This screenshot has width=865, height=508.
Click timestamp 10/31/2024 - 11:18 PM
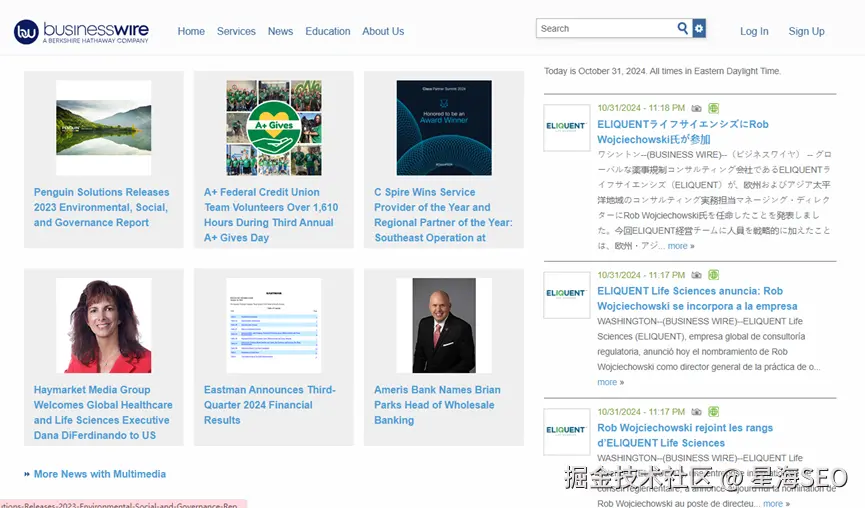641,108
